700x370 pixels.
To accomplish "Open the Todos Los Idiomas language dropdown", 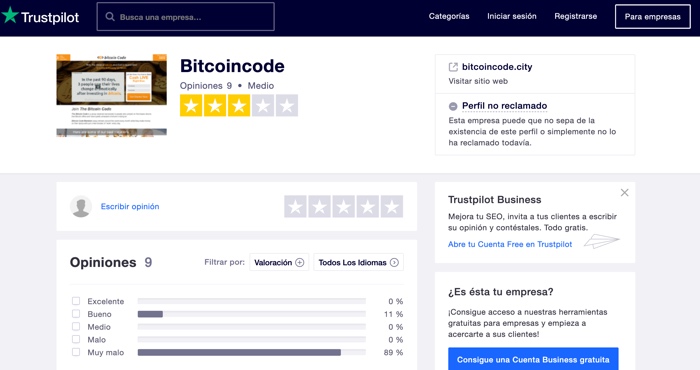I will click(358, 262).
